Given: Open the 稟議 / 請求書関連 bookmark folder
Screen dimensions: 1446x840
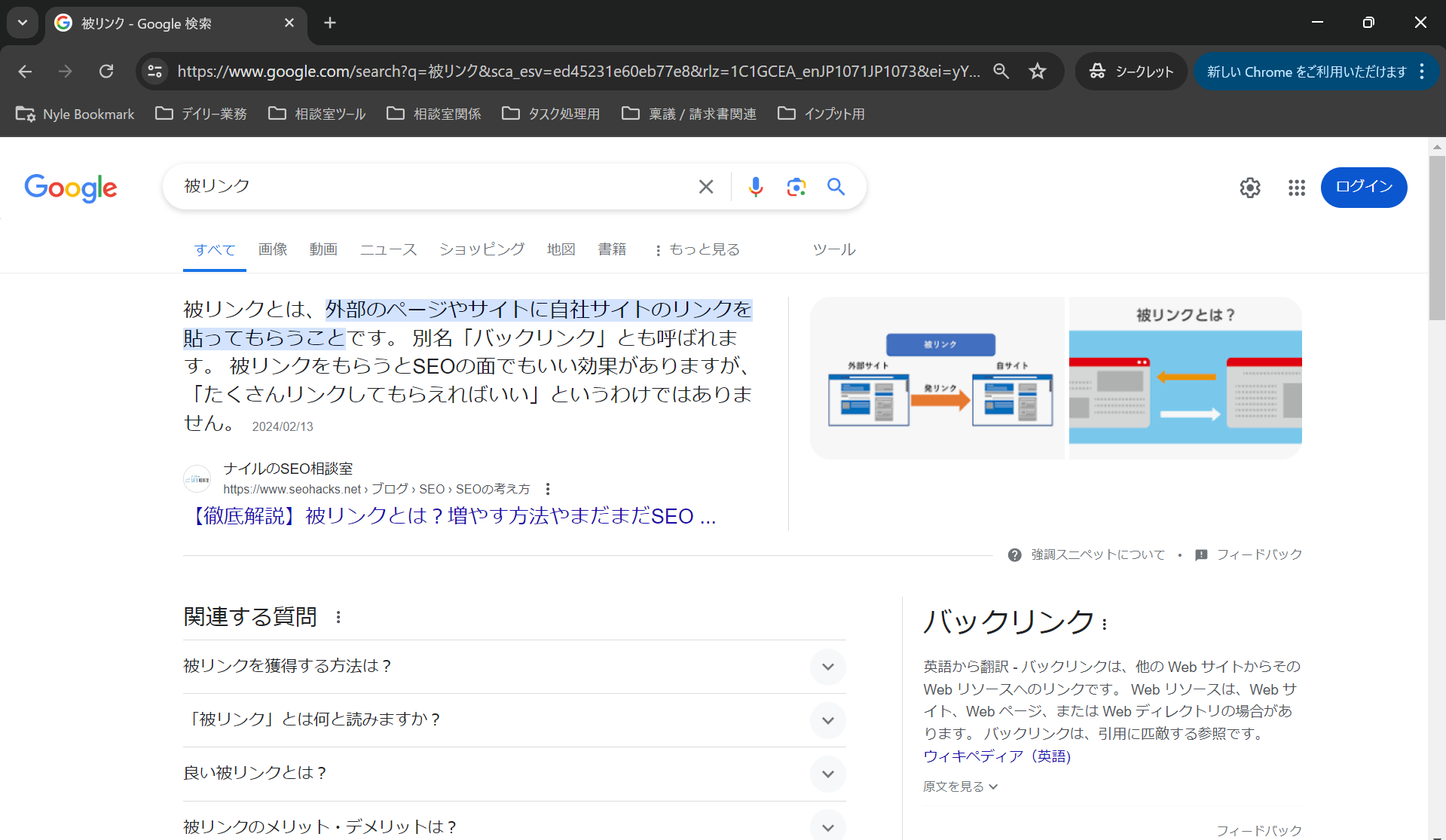Looking at the screenshot, I should point(689,114).
